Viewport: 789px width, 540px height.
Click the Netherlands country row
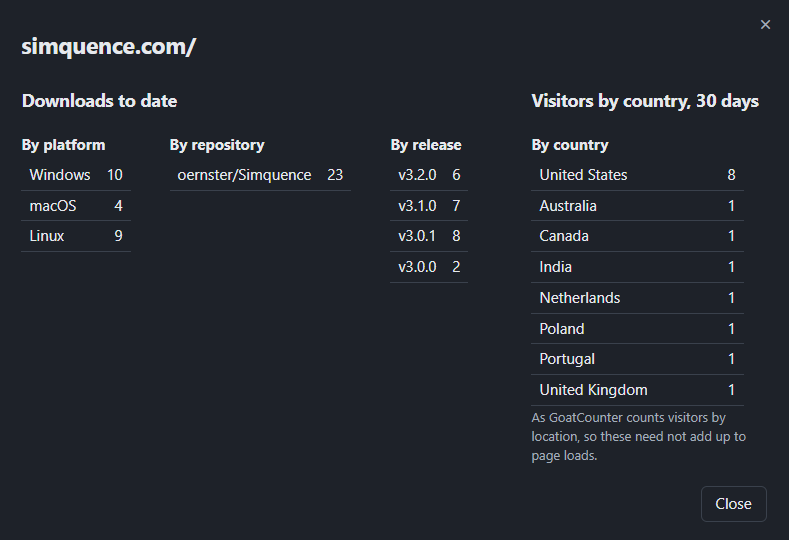pos(638,298)
